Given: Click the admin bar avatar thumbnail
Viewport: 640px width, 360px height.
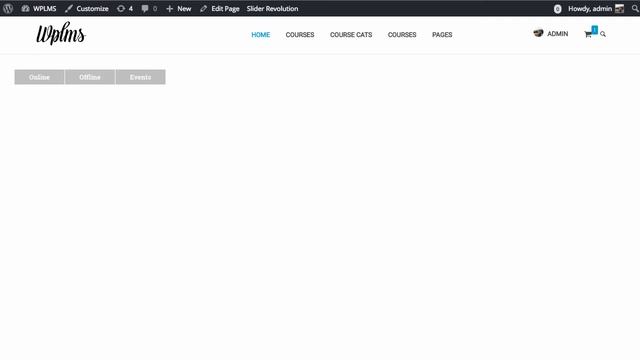Looking at the screenshot, I should pyautogui.click(x=620, y=8).
